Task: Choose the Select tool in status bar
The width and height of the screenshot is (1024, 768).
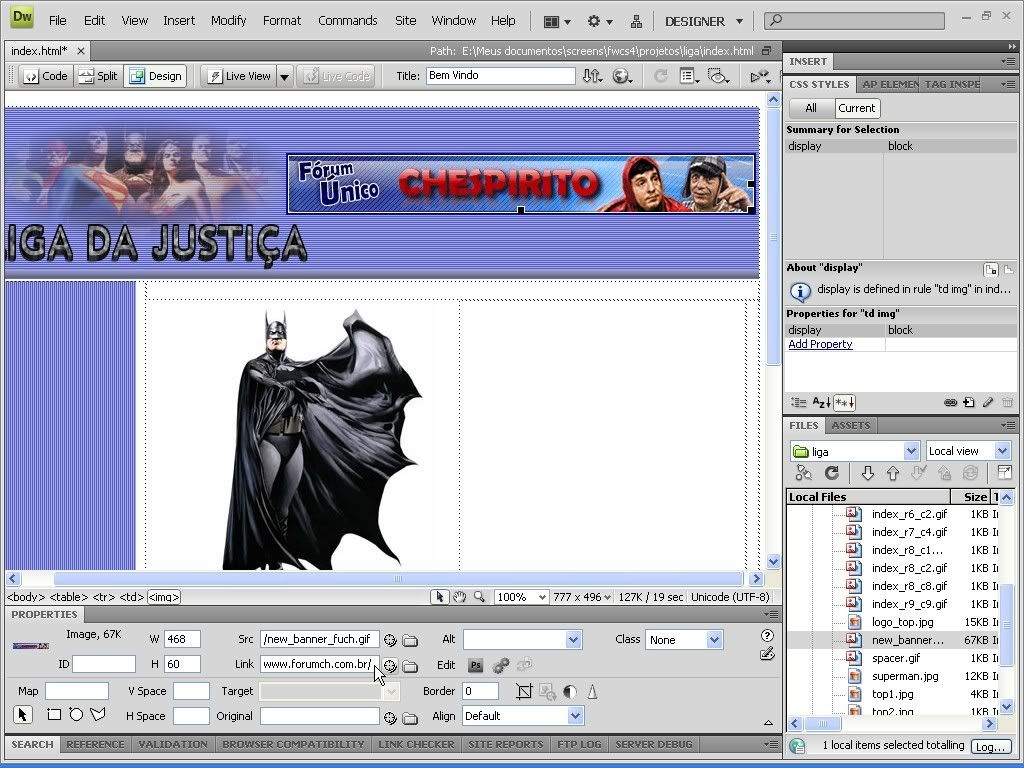Action: 440,597
